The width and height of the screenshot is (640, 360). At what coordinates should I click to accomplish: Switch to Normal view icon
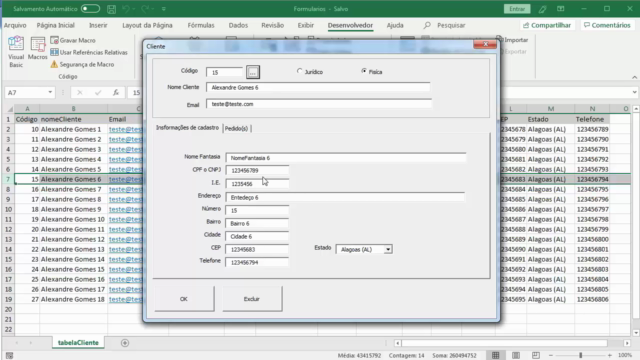[496, 356]
